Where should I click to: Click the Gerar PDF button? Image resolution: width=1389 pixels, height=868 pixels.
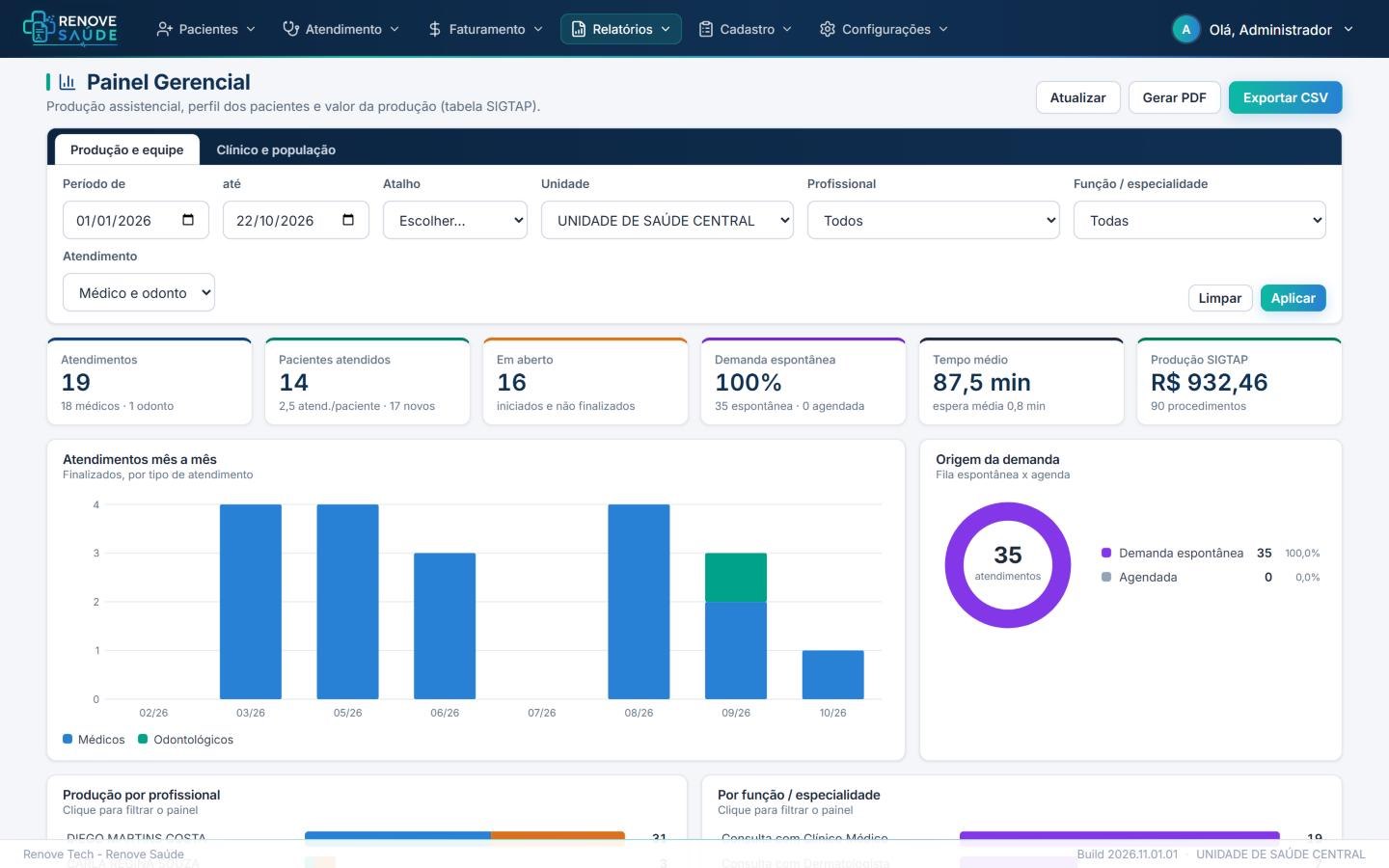(x=1174, y=97)
